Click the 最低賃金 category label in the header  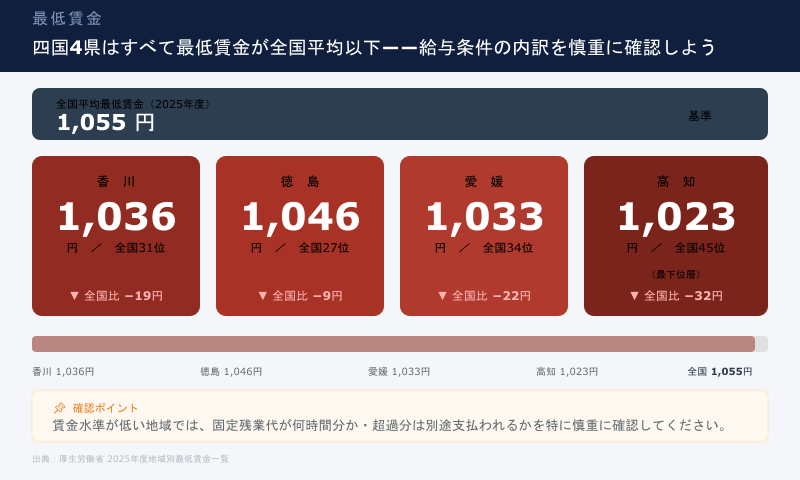(67, 19)
